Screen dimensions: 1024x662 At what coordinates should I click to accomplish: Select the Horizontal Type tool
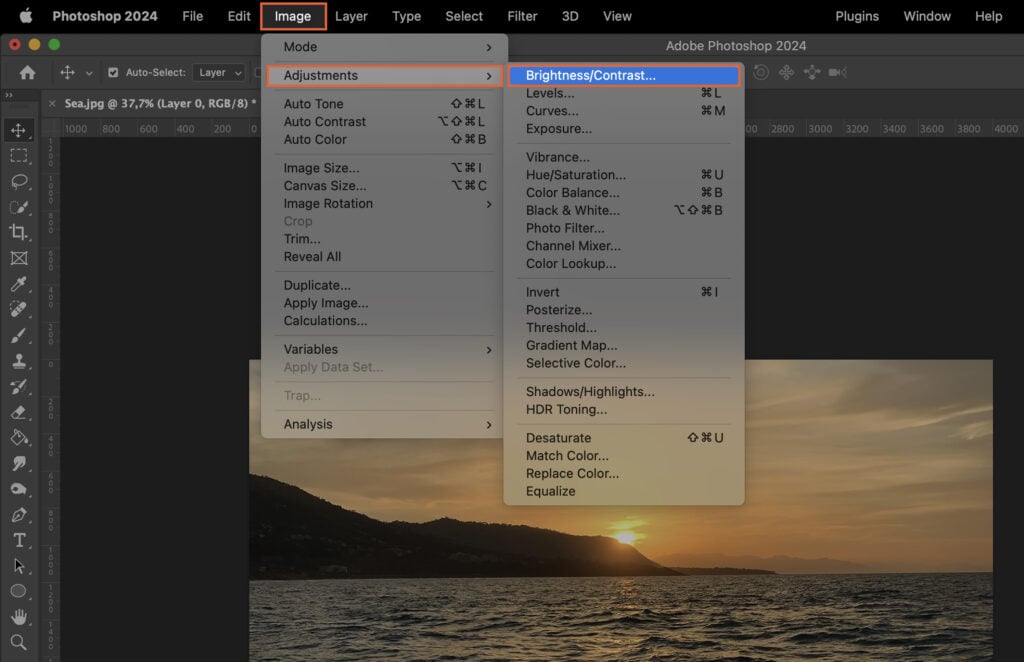(20, 538)
